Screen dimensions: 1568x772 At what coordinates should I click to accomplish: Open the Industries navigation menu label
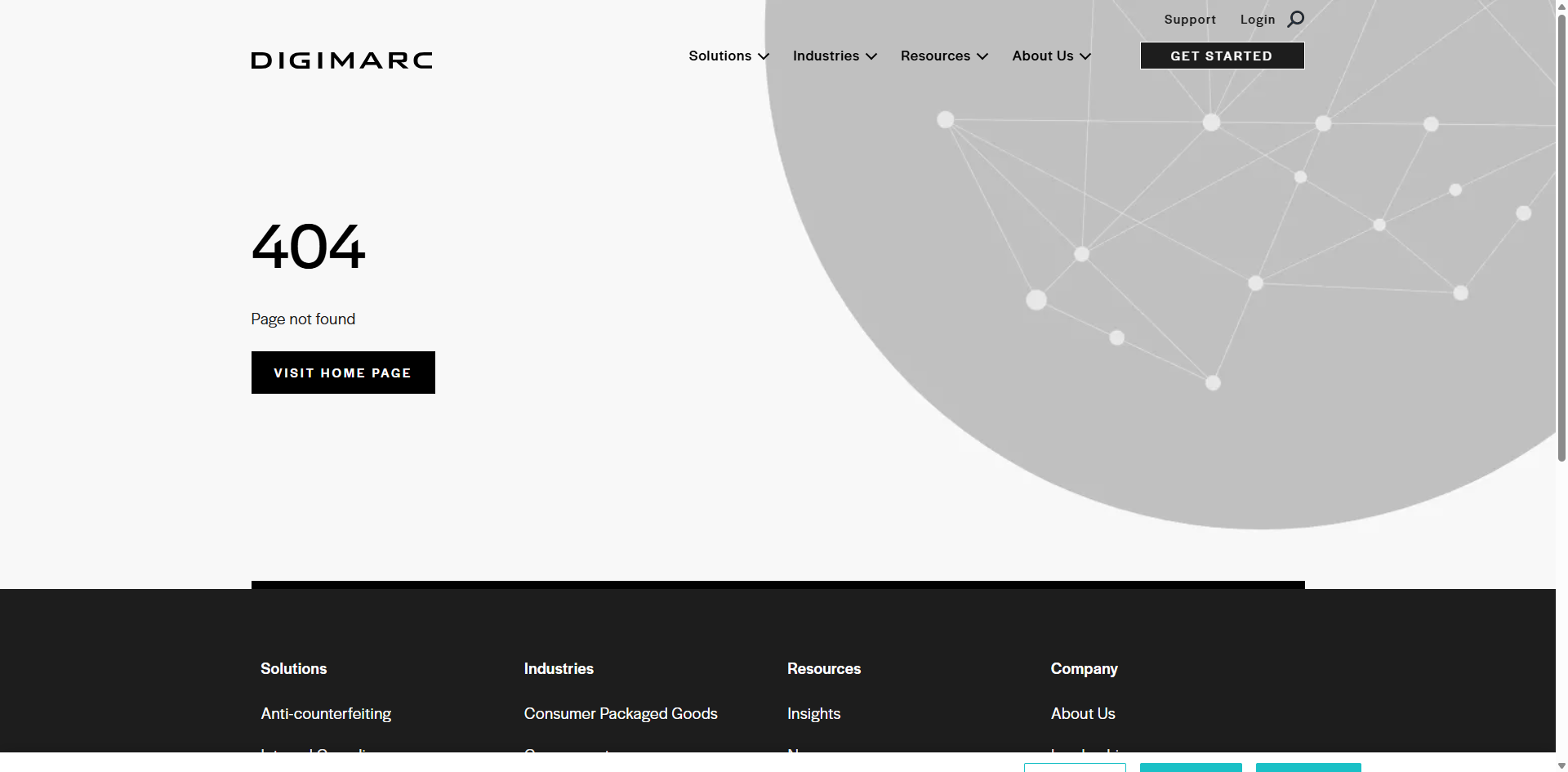tap(825, 56)
